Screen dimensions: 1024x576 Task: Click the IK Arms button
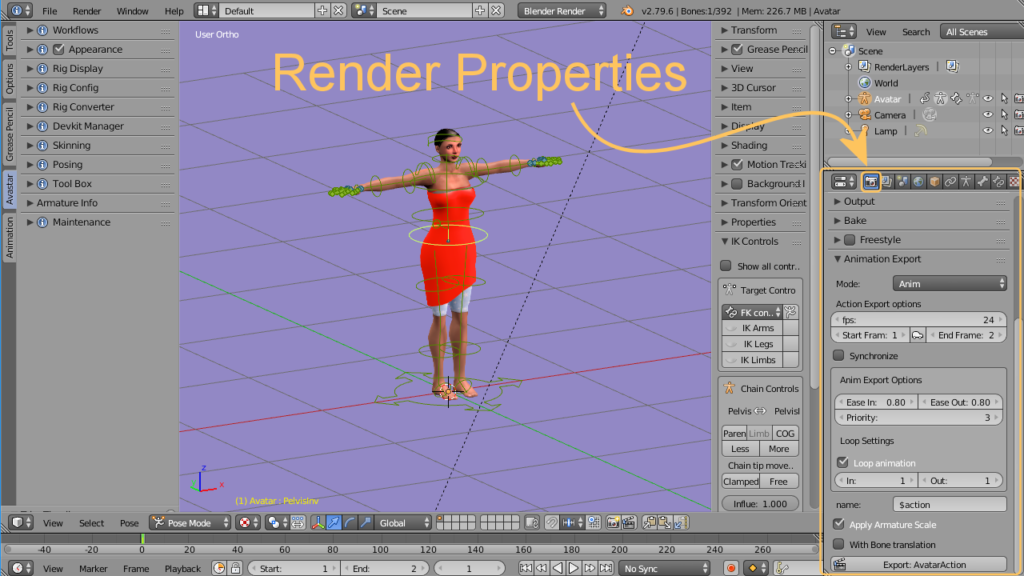(x=759, y=328)
